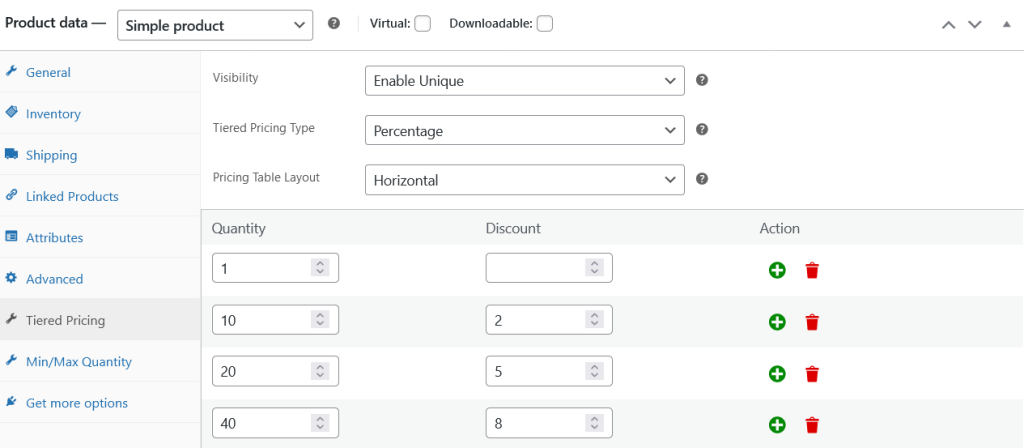Delete the quantity 20 tier row
1024x448 pixels.
[812, 374]
